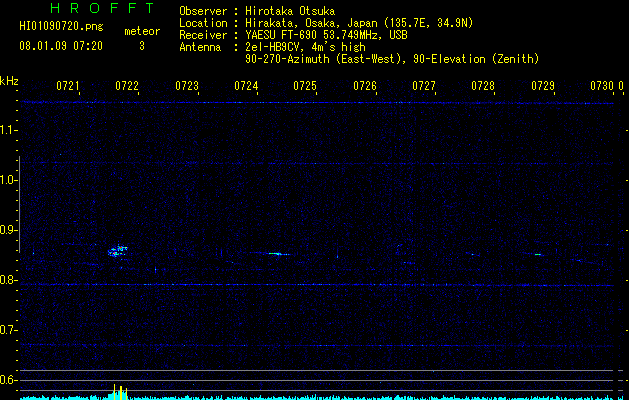Click the date stamp 08.01.09 07:20

pyautogui.click(x=61, y=46)
